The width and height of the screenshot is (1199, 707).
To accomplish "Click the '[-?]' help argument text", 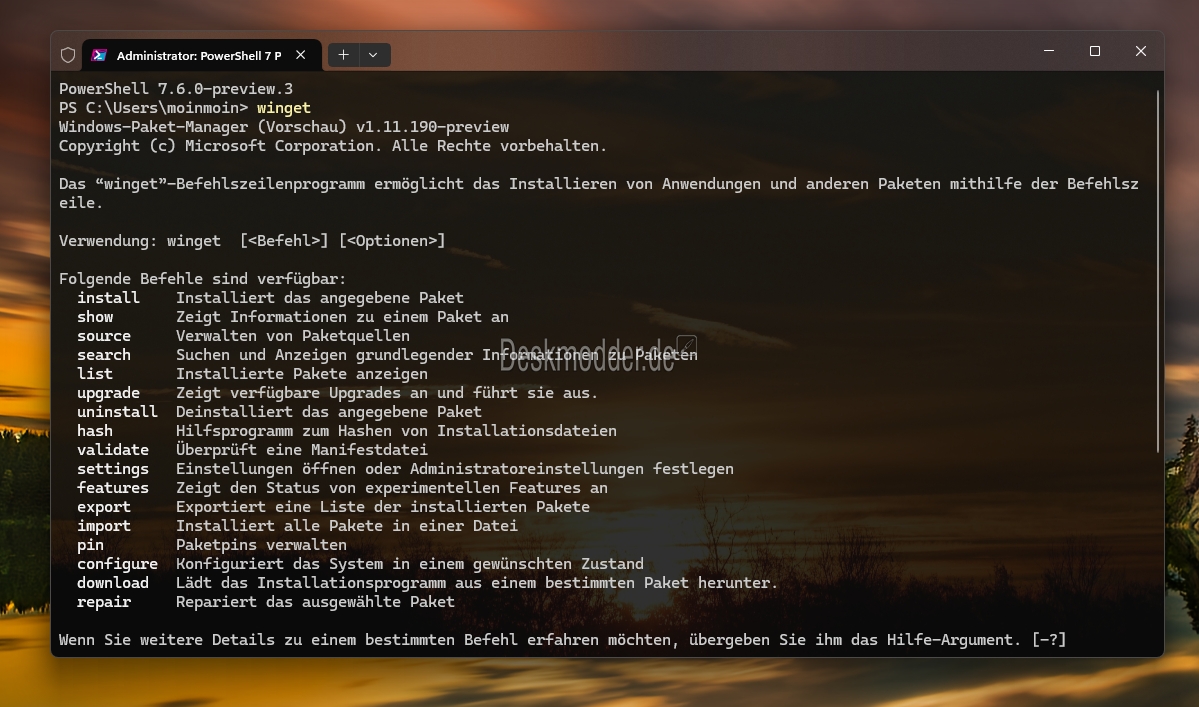I will tap(1048, 640).
